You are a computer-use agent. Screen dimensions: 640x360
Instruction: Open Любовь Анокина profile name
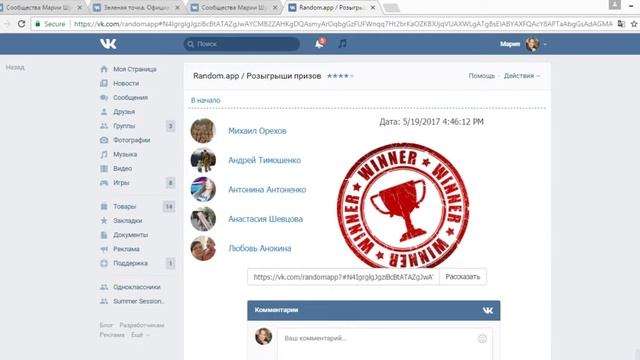click(260, 249)
